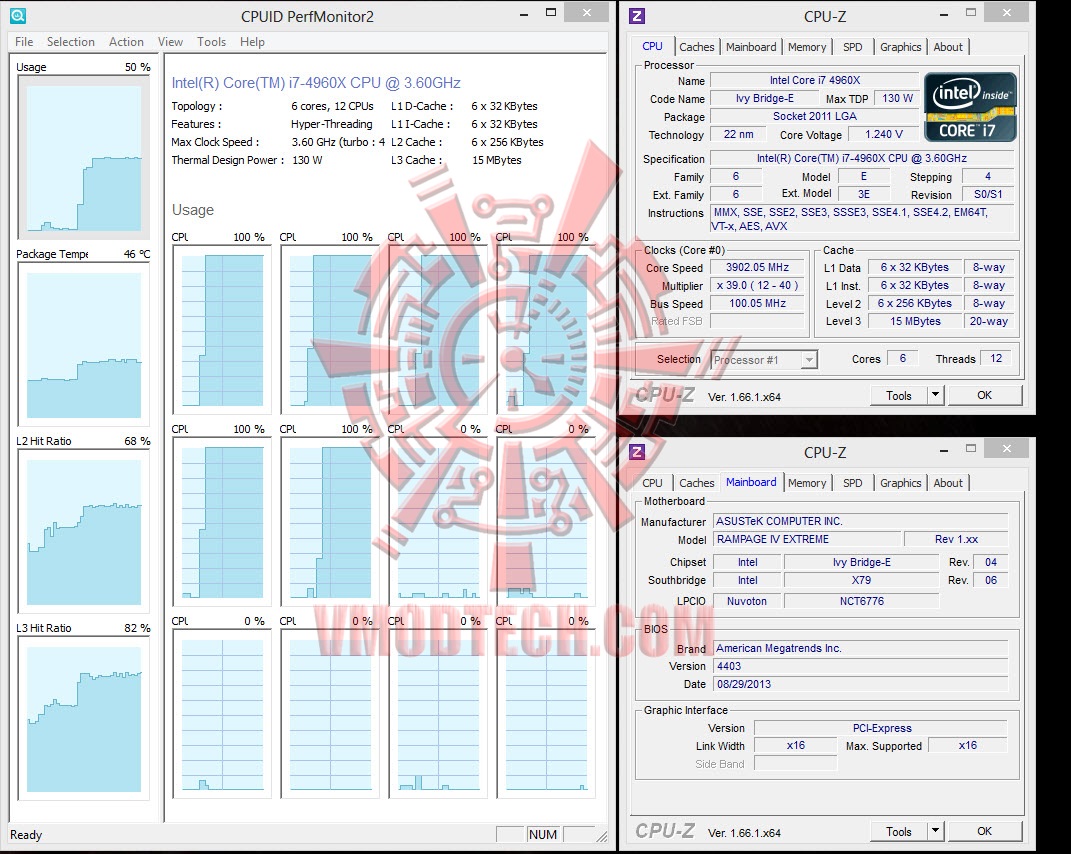Open the Action menu in PerfMonitor2
Screen dimensions: 1071x854
126,42
